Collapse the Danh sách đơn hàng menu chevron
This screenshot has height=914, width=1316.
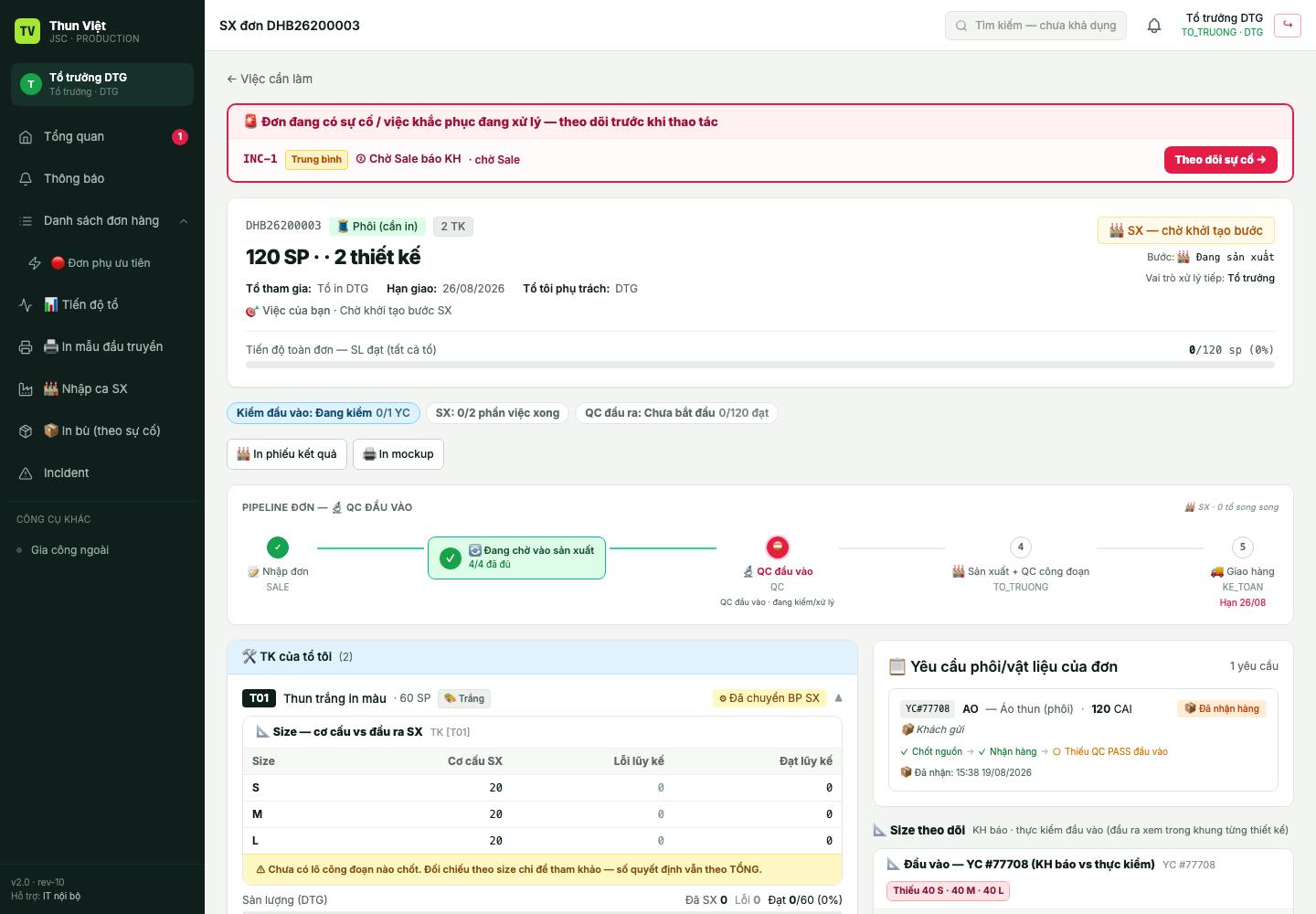184,221
